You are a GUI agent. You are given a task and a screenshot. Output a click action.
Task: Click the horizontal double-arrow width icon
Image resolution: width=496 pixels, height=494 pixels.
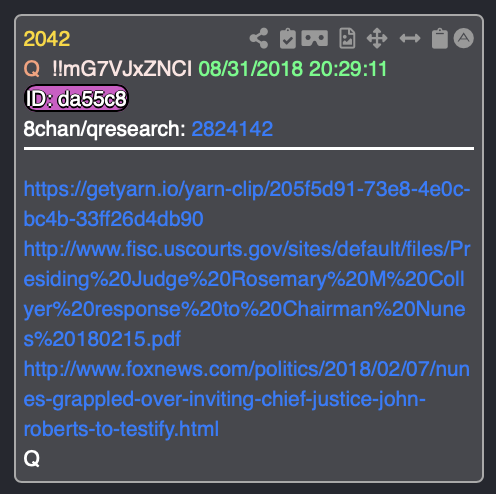(x=410, y=38)
